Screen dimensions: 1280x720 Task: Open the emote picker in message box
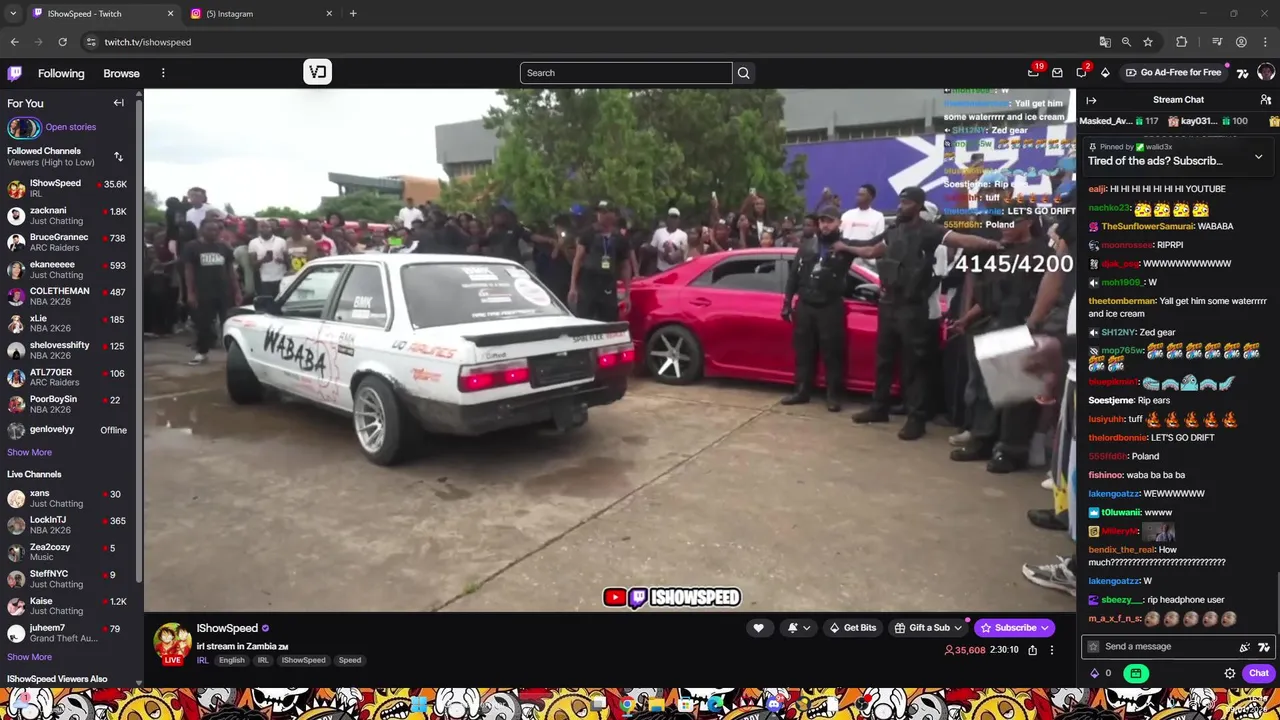tap(1245, 647)
